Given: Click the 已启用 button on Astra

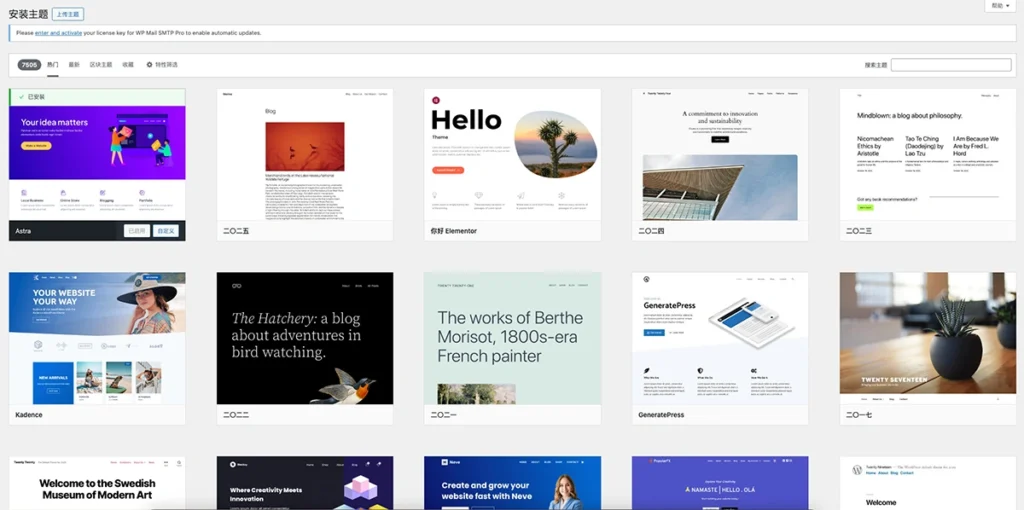Looking at the screenshot, I should click(137, 231).
